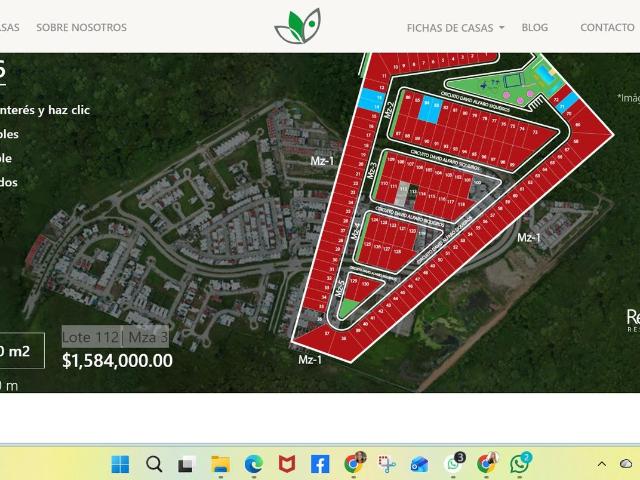Click red lot 87 in Mz-2
This screenshot has height=480, width=640.
(399, 127)
